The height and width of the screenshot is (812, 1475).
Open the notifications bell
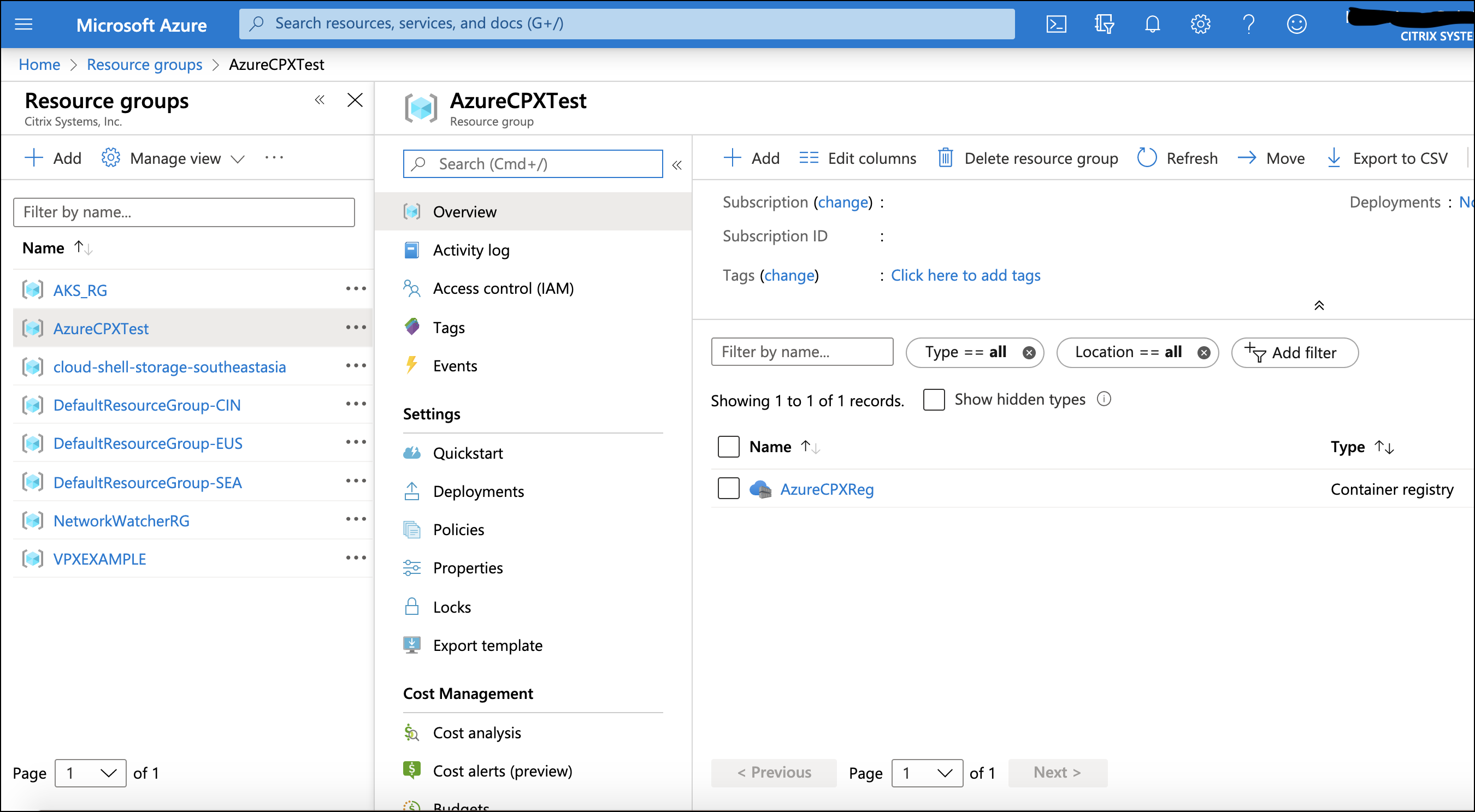point(1152,24)
